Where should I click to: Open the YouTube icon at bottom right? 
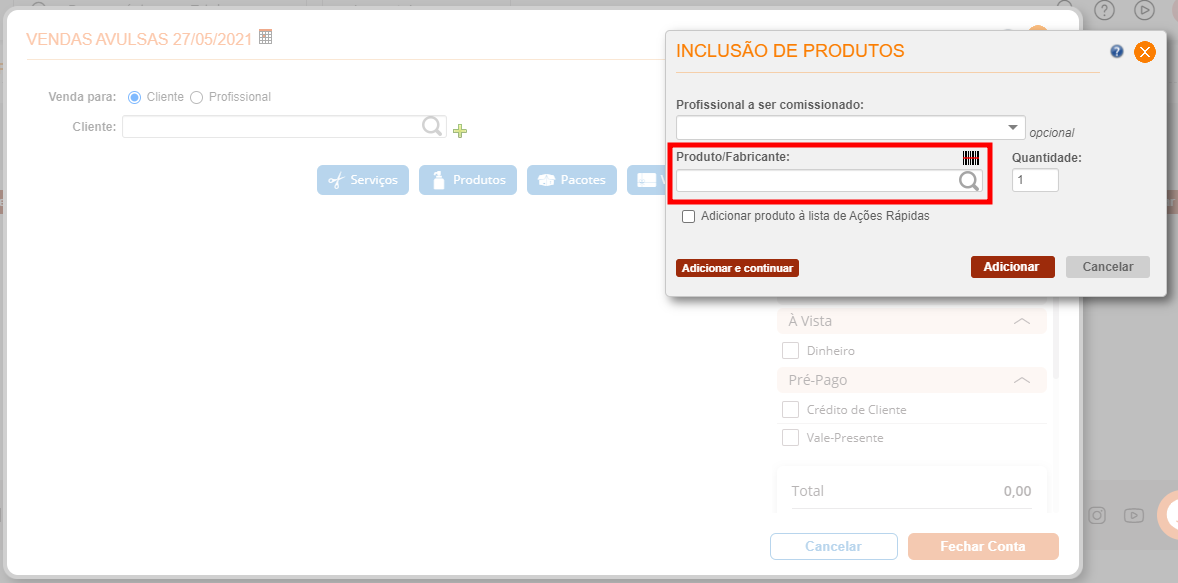[x=1134, y=515]
